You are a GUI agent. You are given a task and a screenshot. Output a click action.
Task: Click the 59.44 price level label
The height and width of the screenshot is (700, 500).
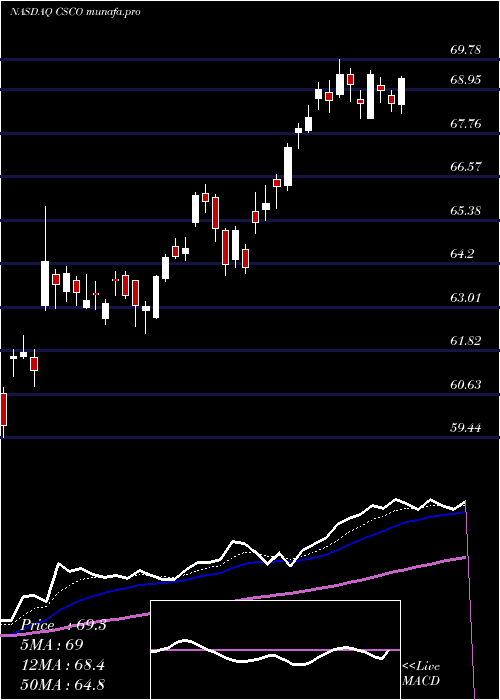click(x=465, y=428)
